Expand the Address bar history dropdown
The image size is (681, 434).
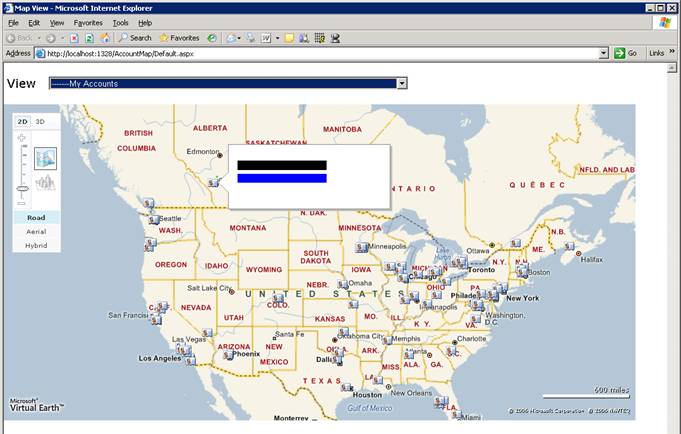click(604, 53)
